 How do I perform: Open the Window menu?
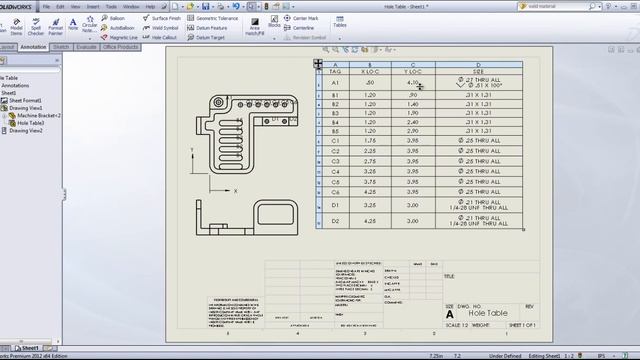click(x=131, y=7)
